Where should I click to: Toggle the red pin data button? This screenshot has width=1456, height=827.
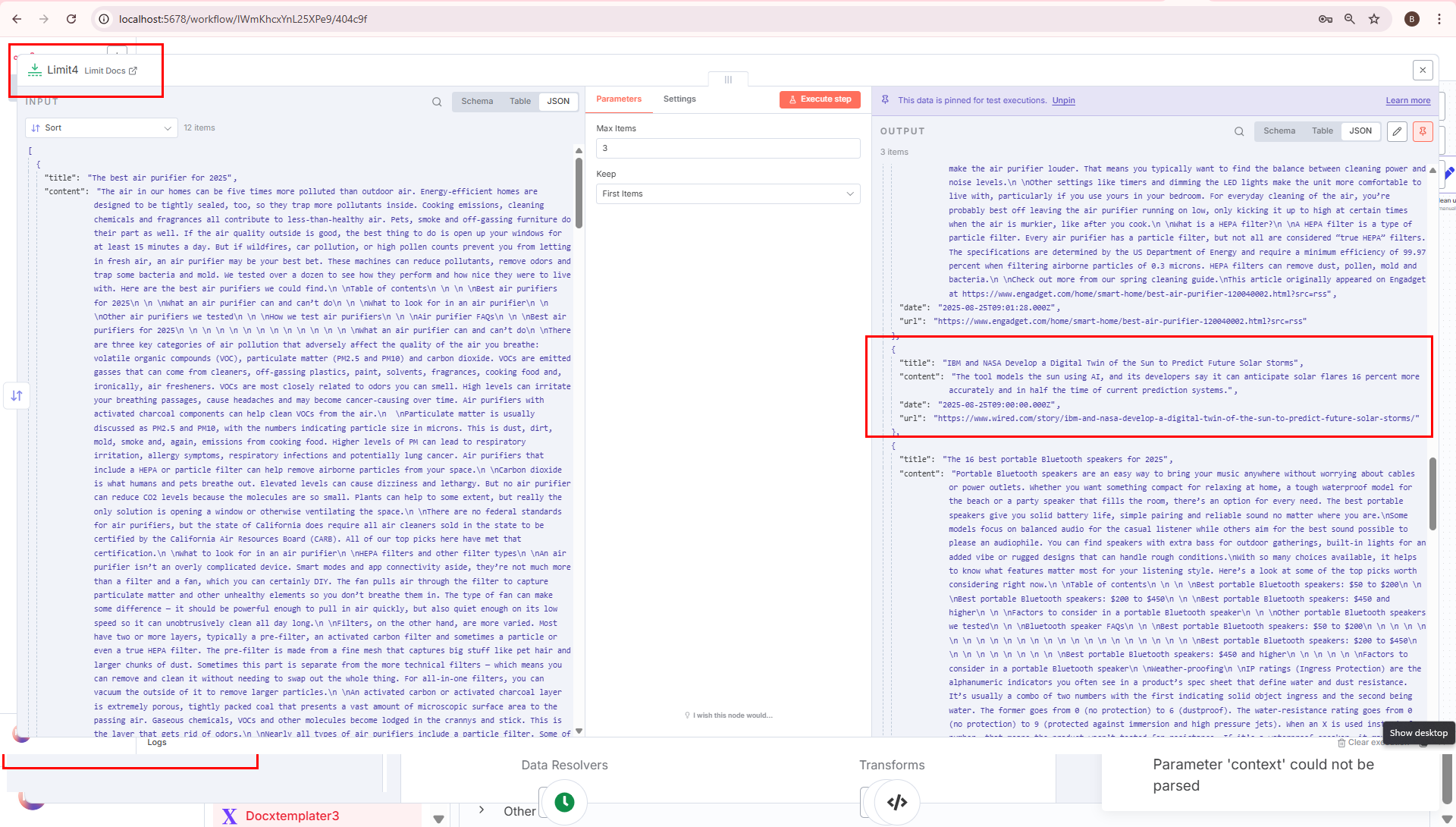tap(1423, 131)
